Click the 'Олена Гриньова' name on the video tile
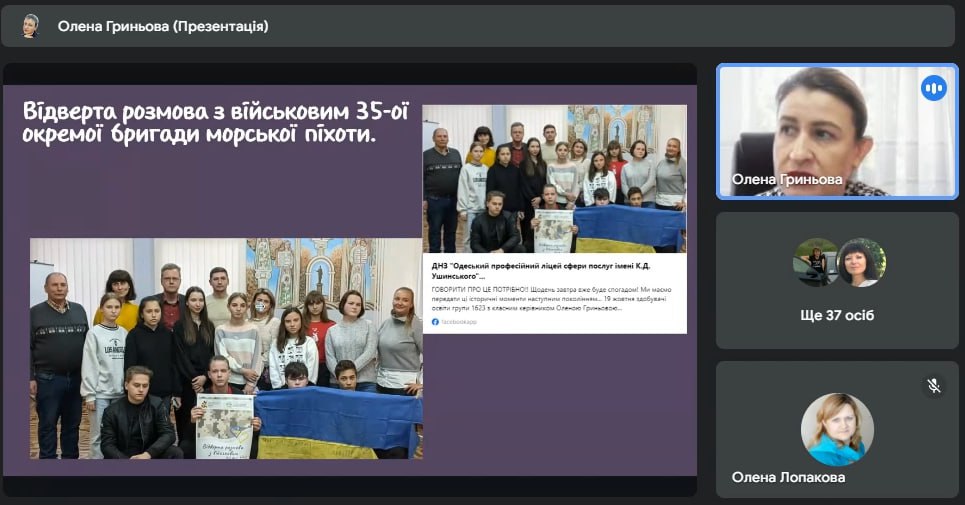Image resolution: width=965 pixels, height=505 pixels. click(x=786, y=180)
